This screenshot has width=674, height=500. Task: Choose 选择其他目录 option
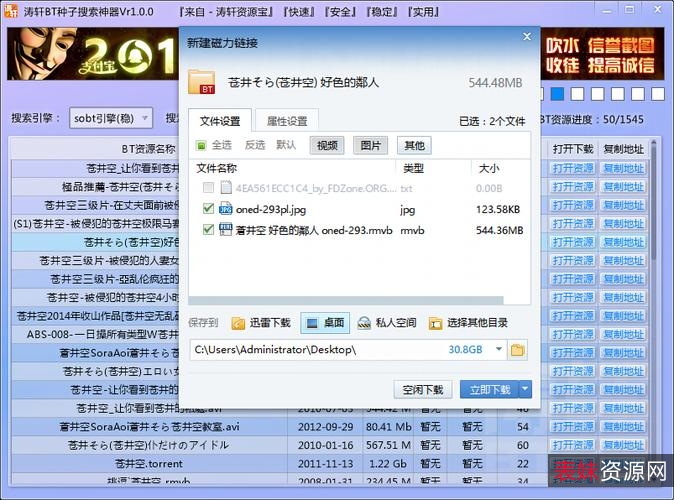click(469, 322)
